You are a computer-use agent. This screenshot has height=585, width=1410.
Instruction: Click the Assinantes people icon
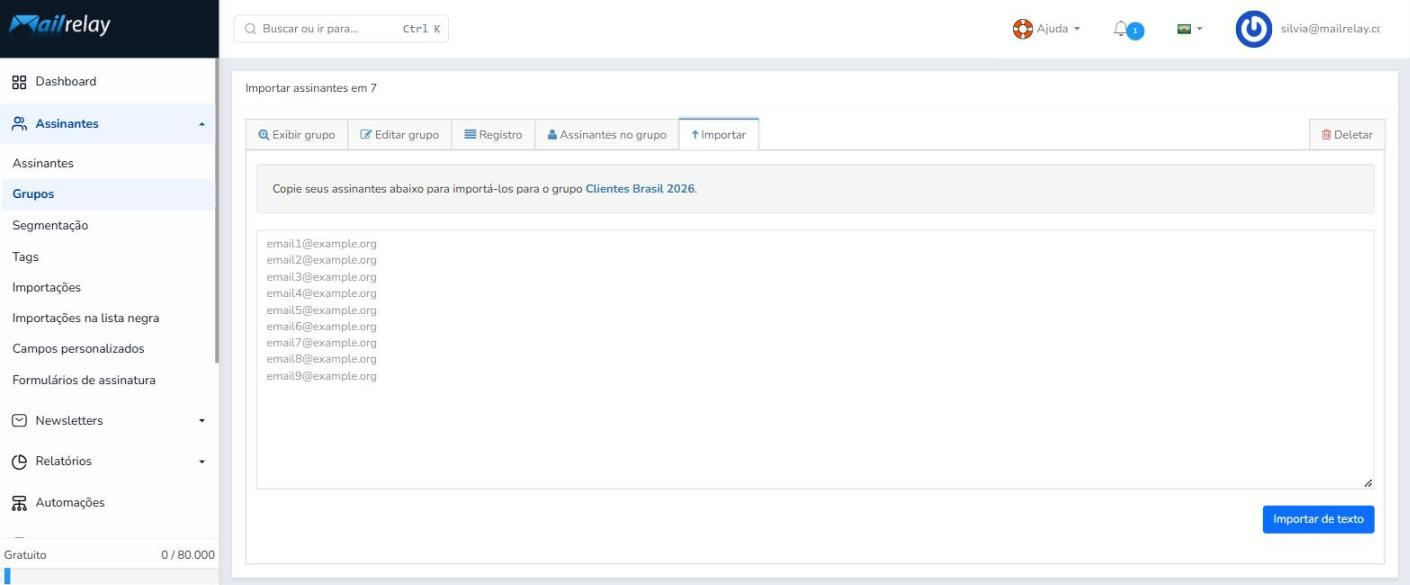[19, 124]
